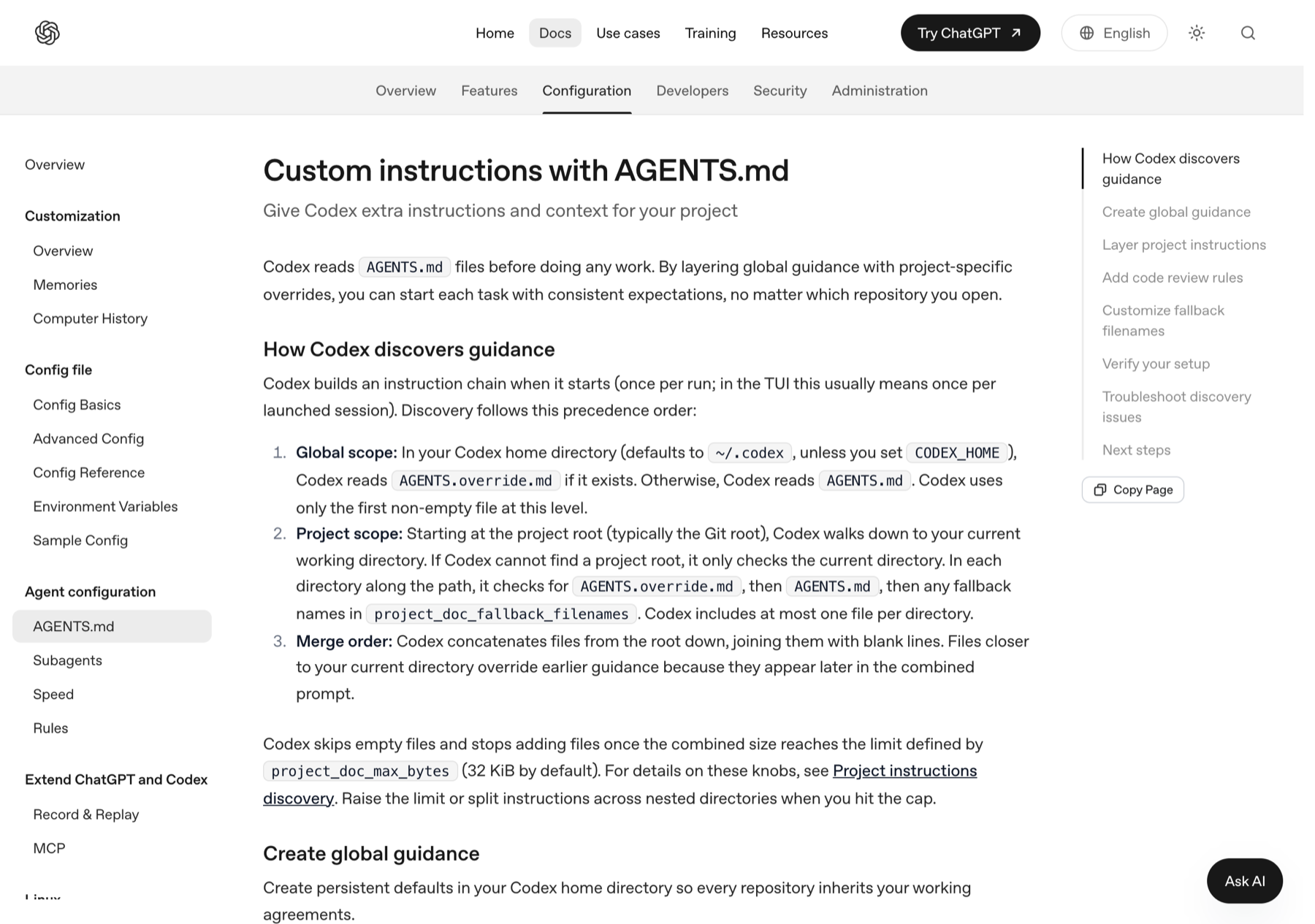Click the Config file sidebar section heading
The image size is (1315, 924).
pos(58,370)
